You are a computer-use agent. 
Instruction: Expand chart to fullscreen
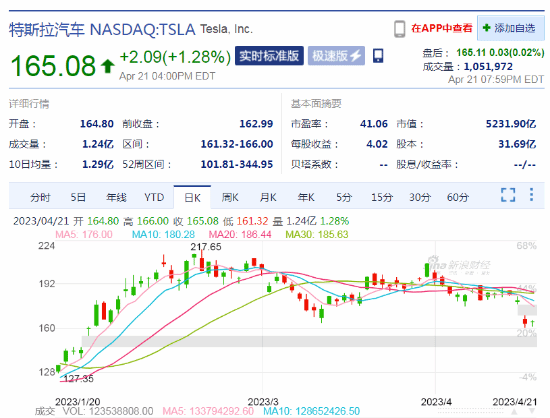tap(508, 195)
